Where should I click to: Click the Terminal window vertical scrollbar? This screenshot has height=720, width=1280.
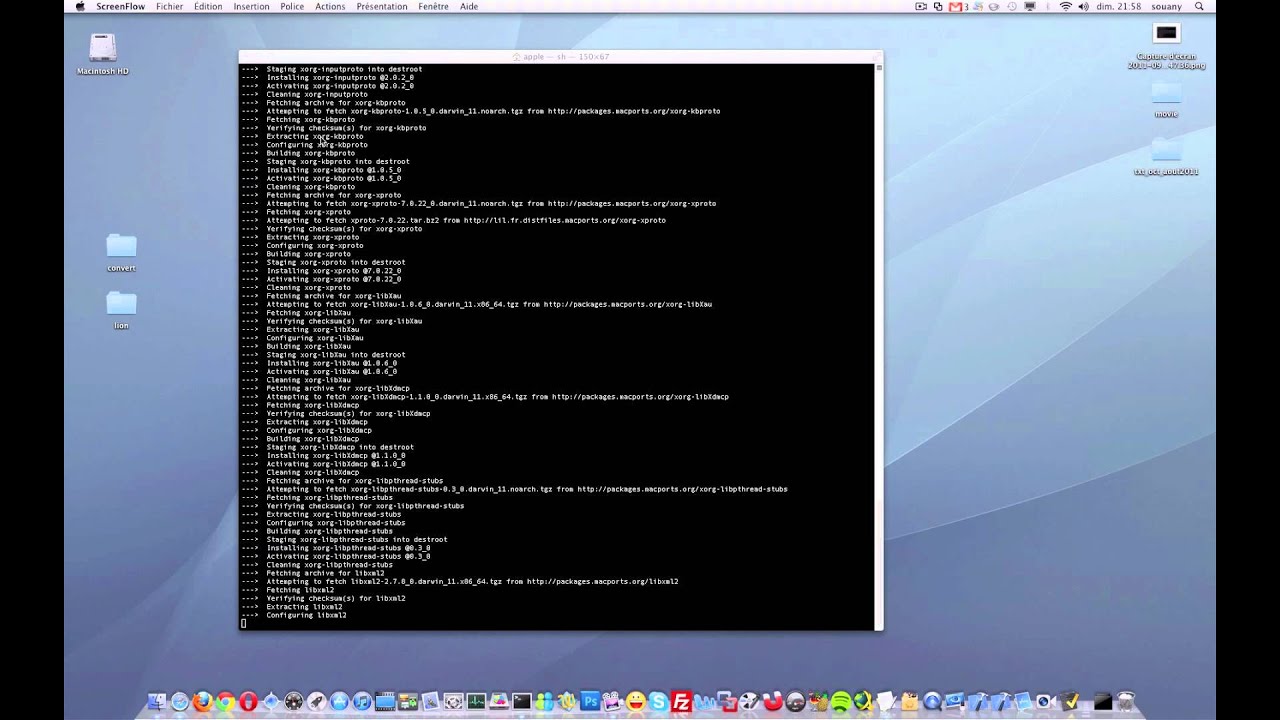(x=879, y=345)
